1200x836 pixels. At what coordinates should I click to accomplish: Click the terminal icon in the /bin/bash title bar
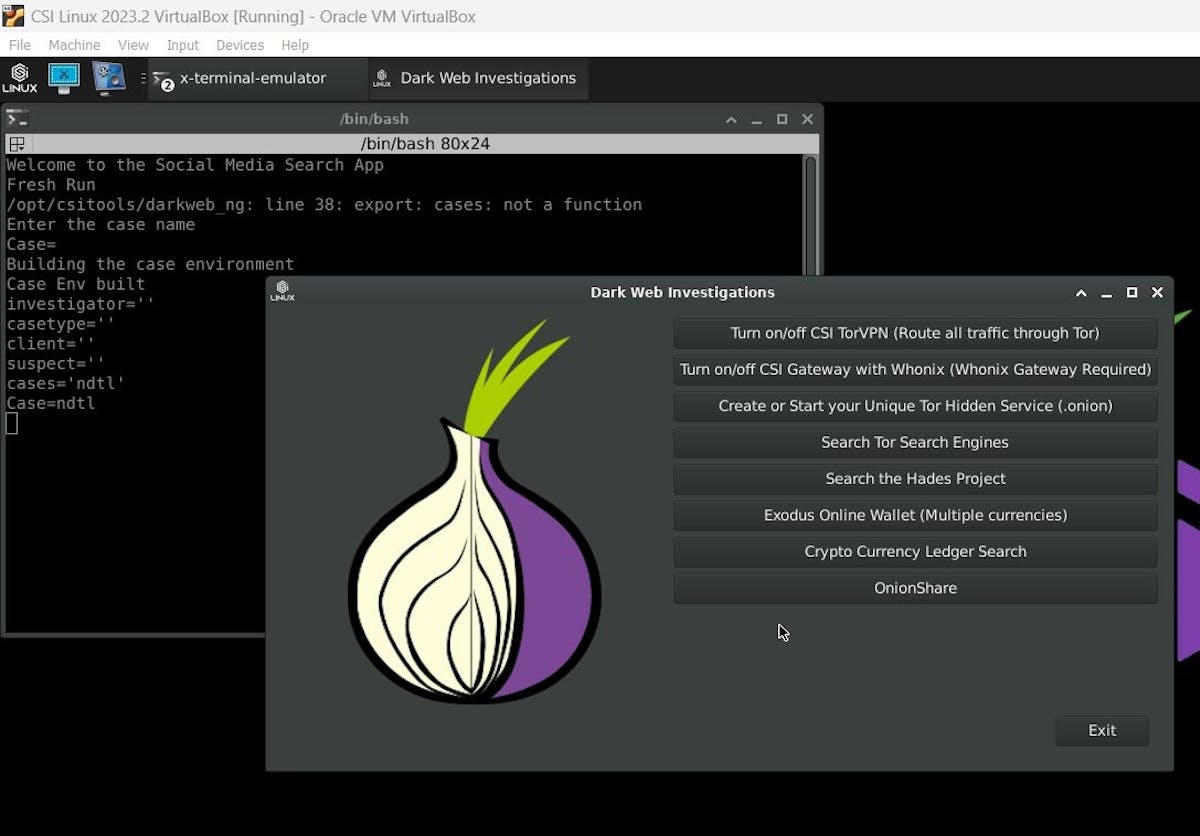[x=16, y=118]
